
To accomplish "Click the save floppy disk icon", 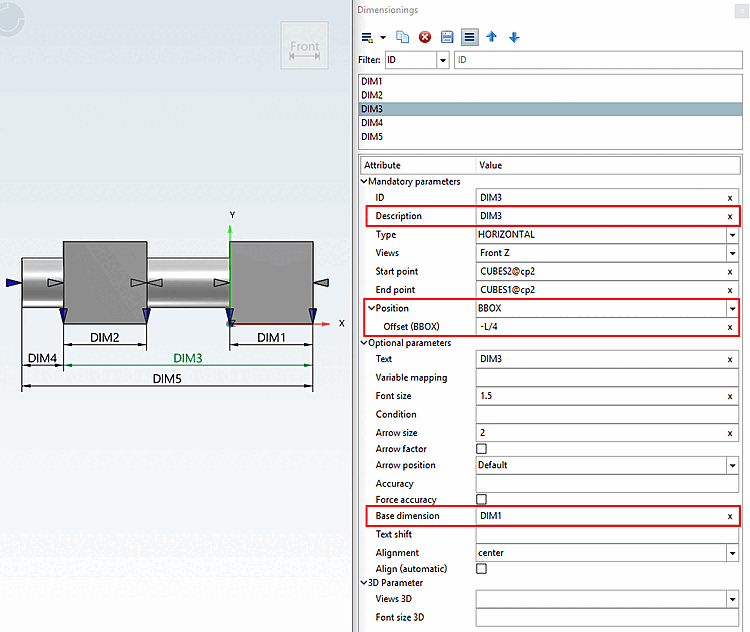I will tap(447, 37).
